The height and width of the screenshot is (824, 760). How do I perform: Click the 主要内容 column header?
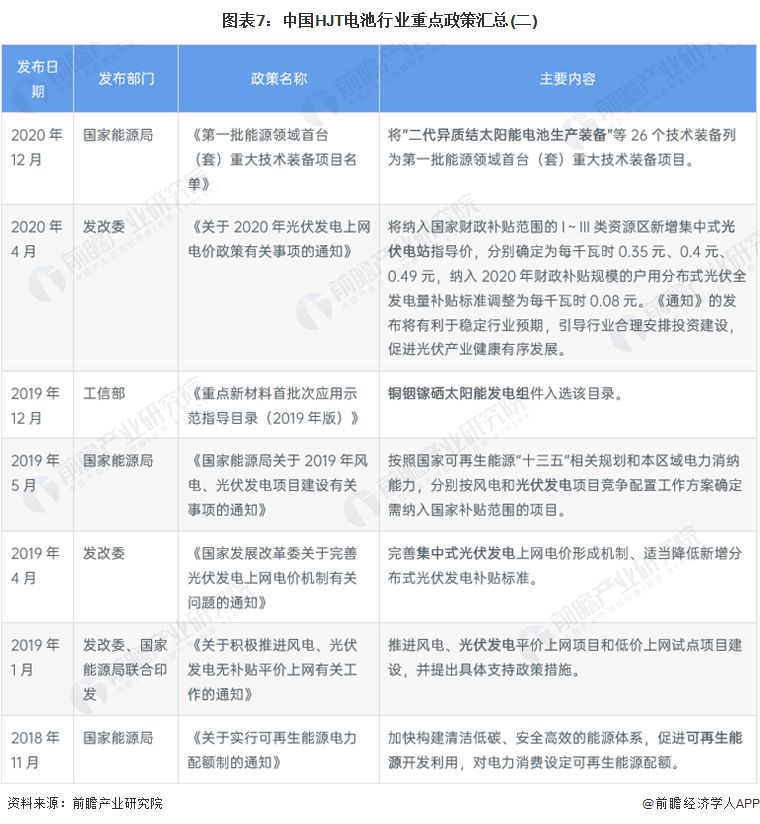(x=568, y=79)
